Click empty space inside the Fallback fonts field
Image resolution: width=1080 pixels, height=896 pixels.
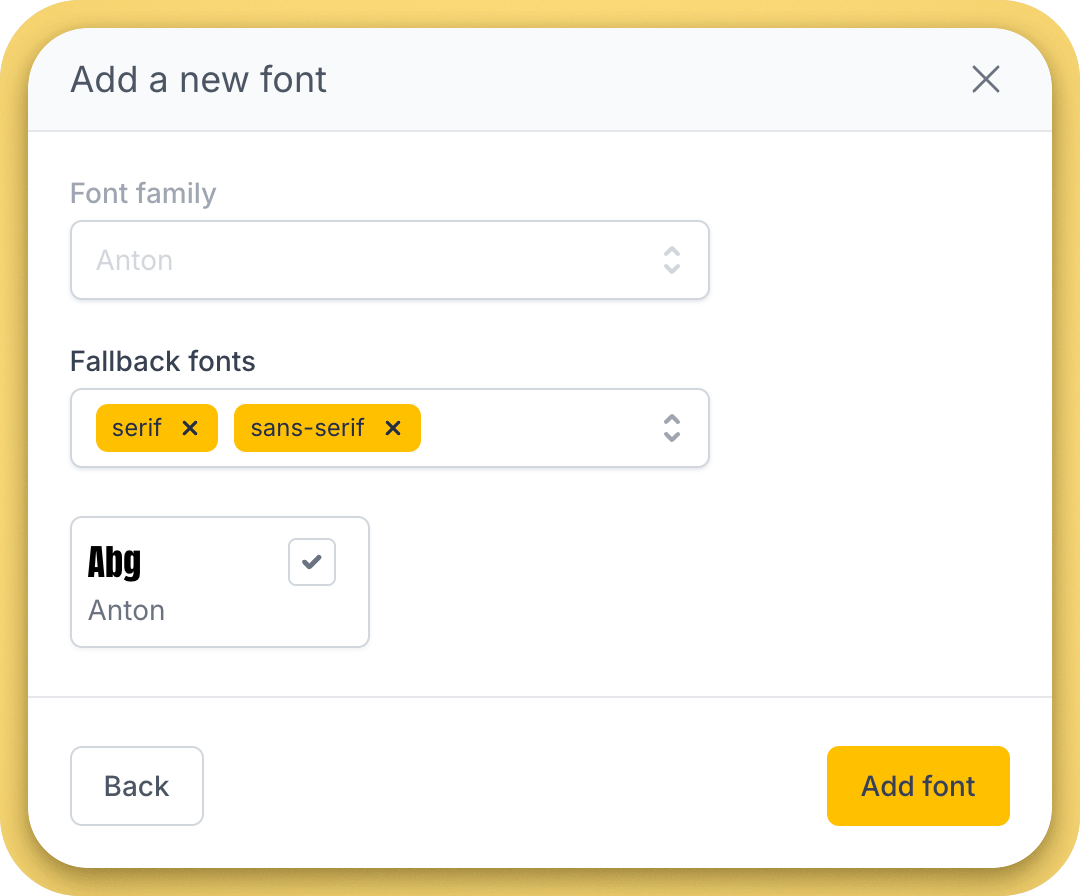pos(540,428)
